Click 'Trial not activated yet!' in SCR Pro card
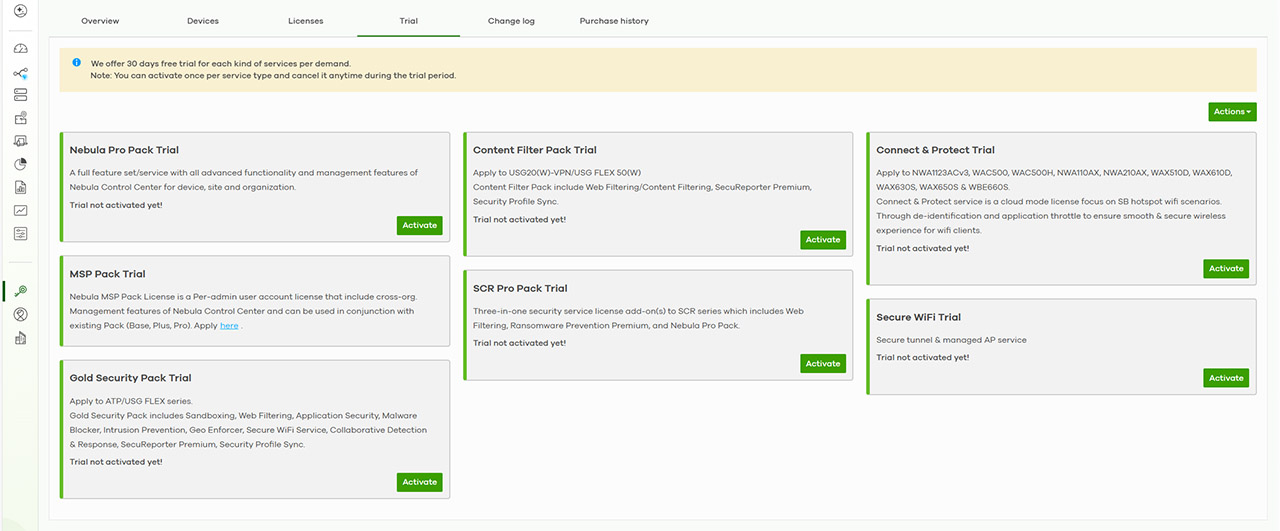 (519, 343)
